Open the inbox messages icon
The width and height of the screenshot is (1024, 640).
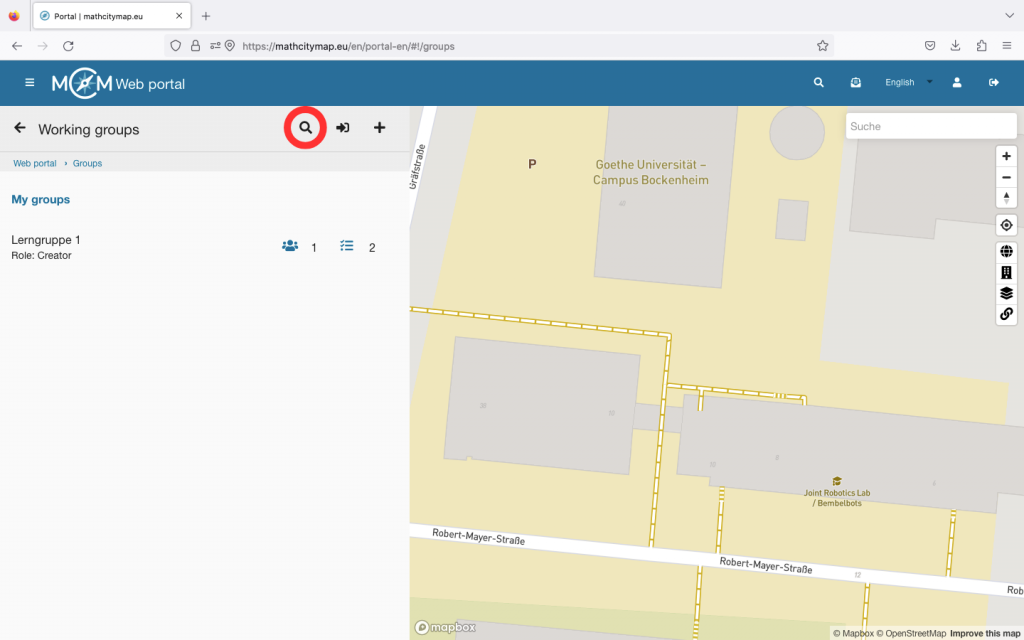[x=855, y=83]
